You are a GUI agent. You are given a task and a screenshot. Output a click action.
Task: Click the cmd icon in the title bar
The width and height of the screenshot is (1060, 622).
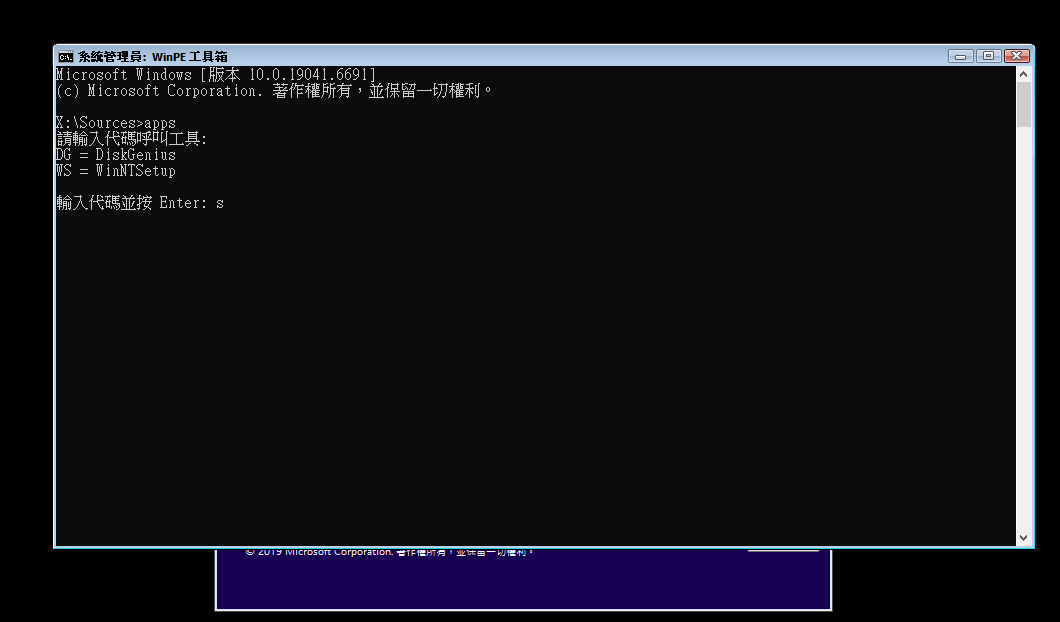click(x=66, y=56)
